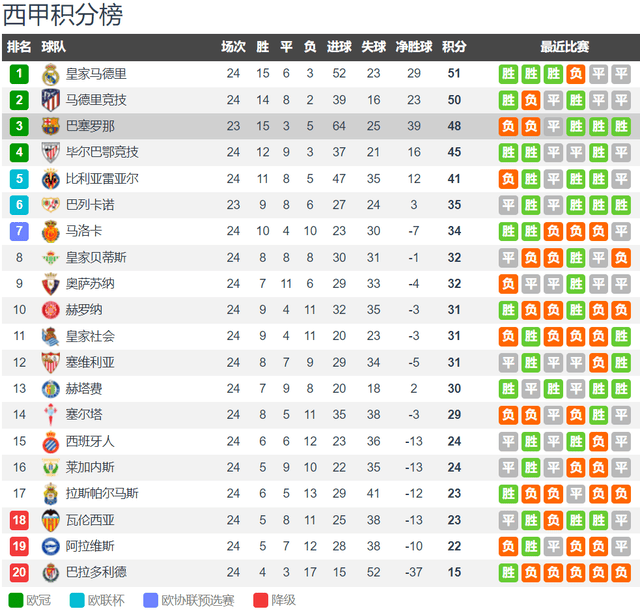The width and height of the screenshot is (640, 611).
Task: Click the green 欧冠 legend swatch
Action: (x=16, y=600)
